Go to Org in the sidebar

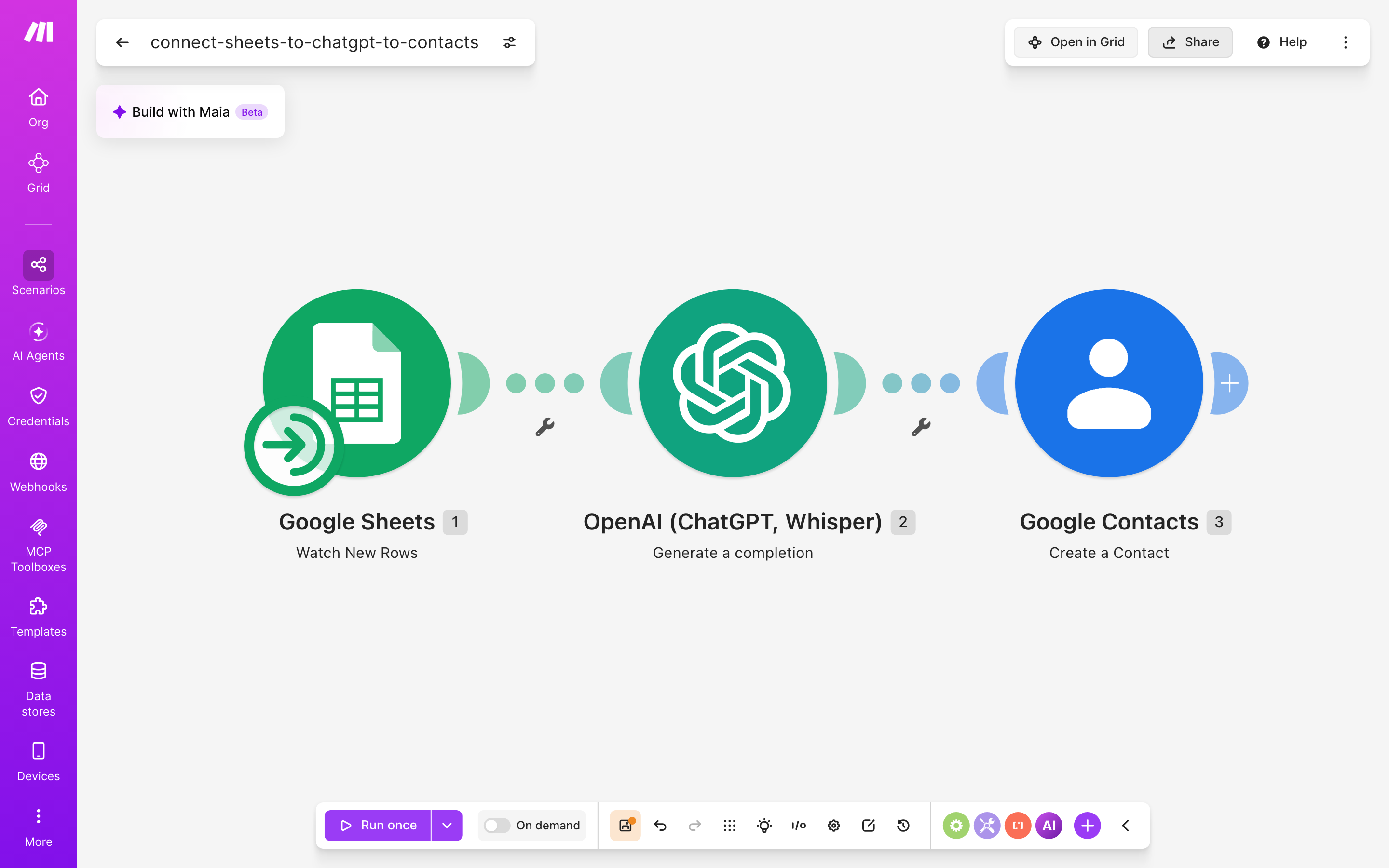pos(39,108)
